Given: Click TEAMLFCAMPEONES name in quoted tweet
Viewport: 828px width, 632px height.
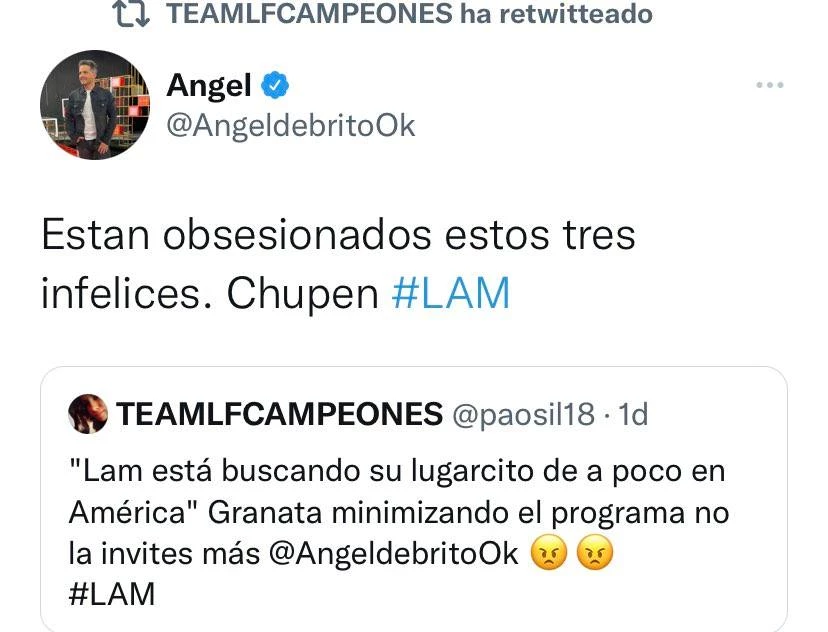Looking at the screenshot, I should [x=279, y=414].
